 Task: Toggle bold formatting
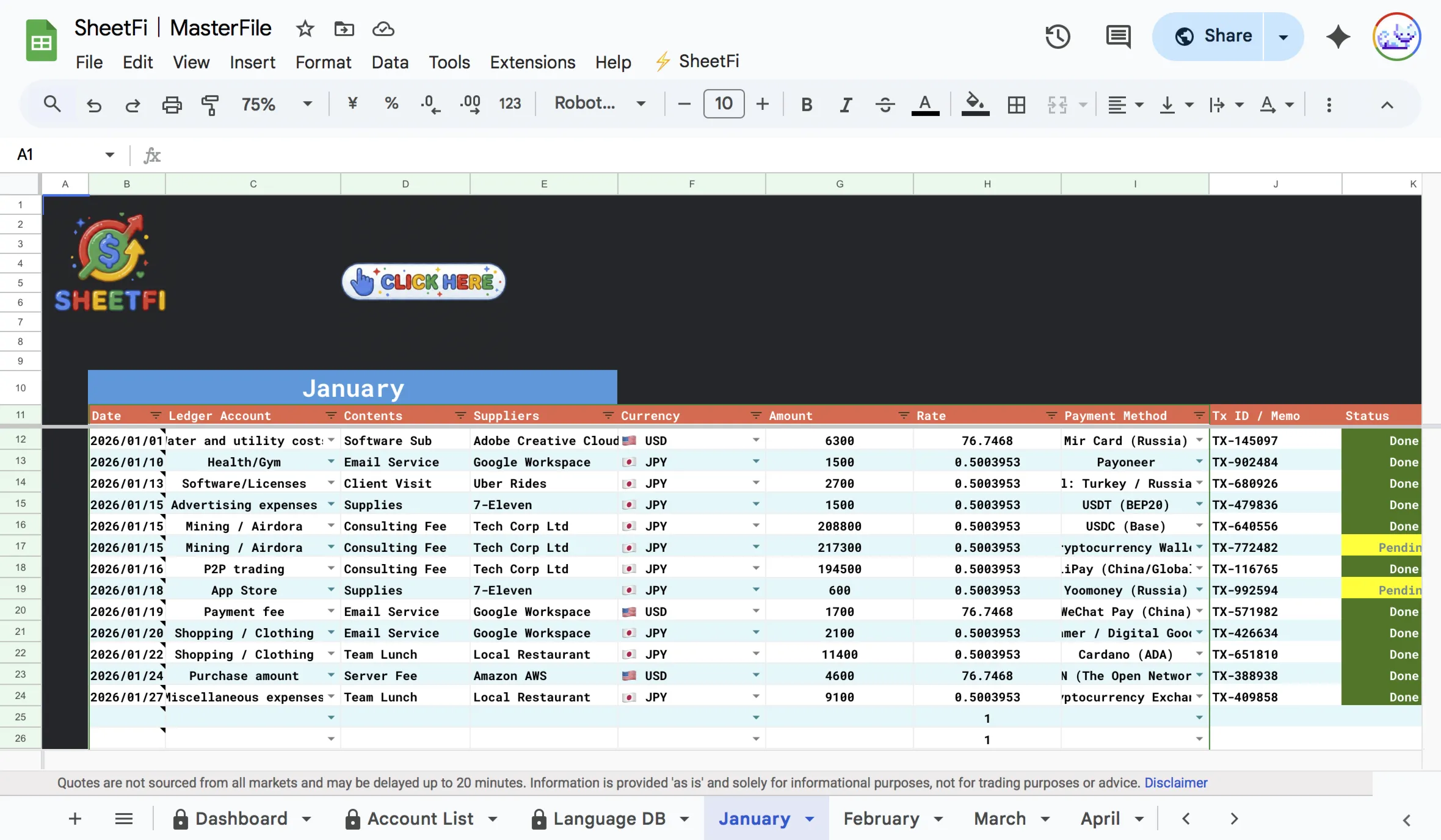click(807, 104)
